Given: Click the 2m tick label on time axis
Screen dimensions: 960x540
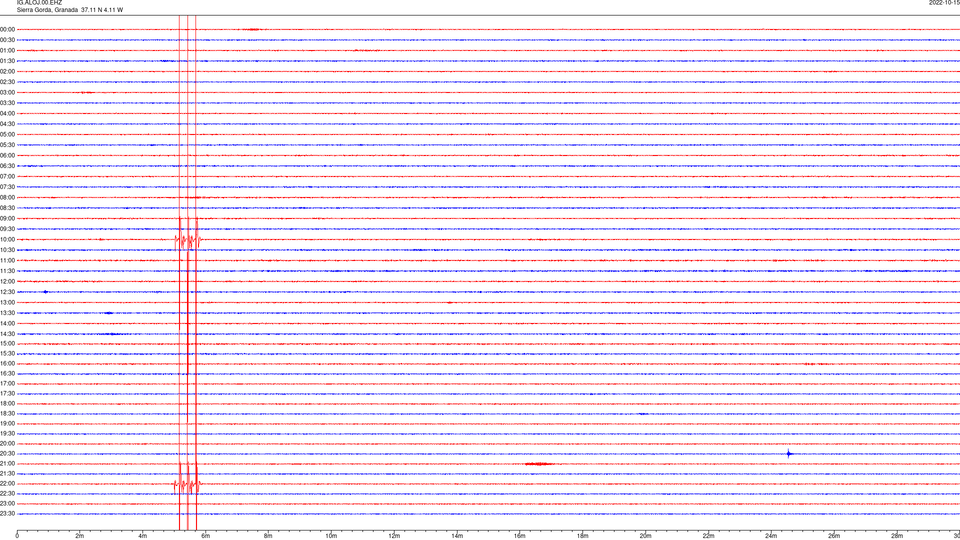Looking at the screenshot, I should [x=80, y=536].
